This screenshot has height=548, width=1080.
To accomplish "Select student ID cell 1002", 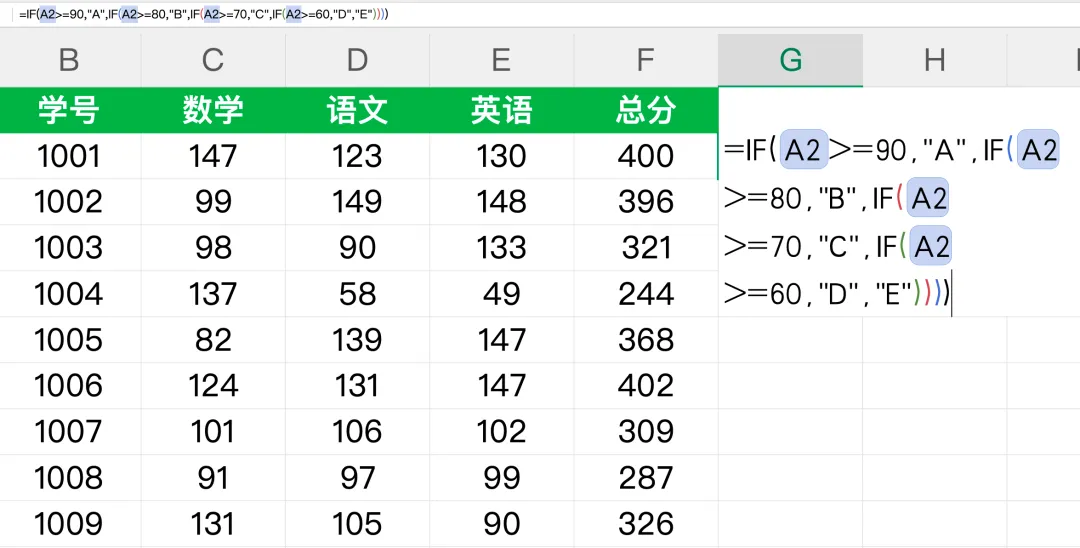I will tap(69, 202).
